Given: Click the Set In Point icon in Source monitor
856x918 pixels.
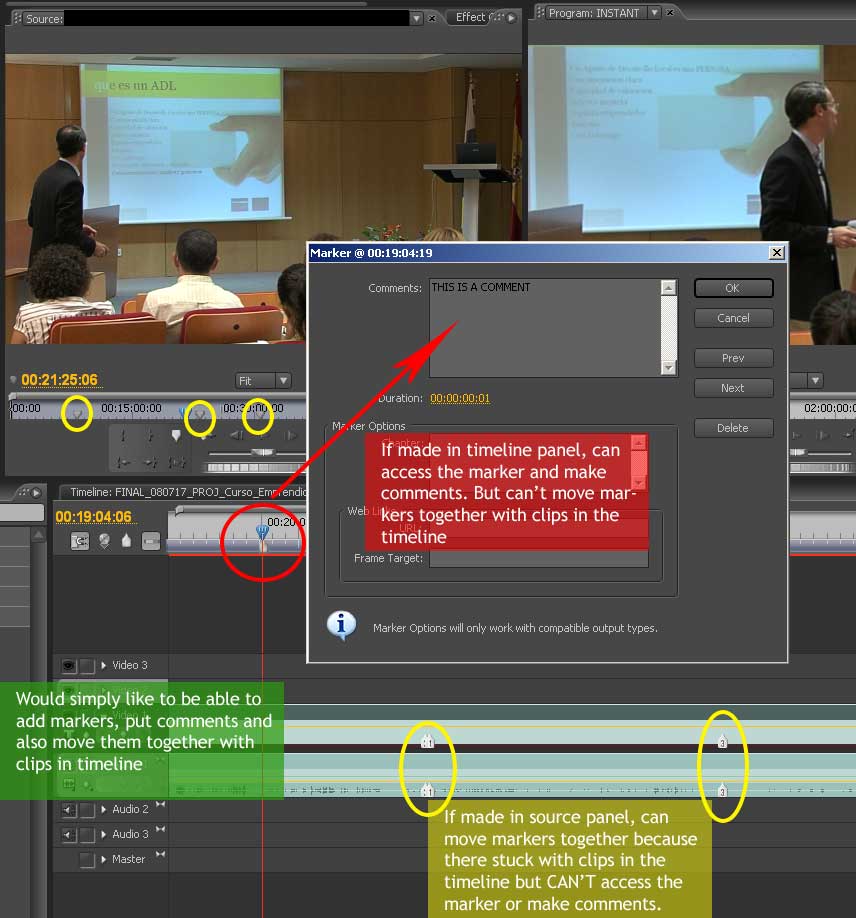Looking at the screenshot, I should tap(123, 436).
